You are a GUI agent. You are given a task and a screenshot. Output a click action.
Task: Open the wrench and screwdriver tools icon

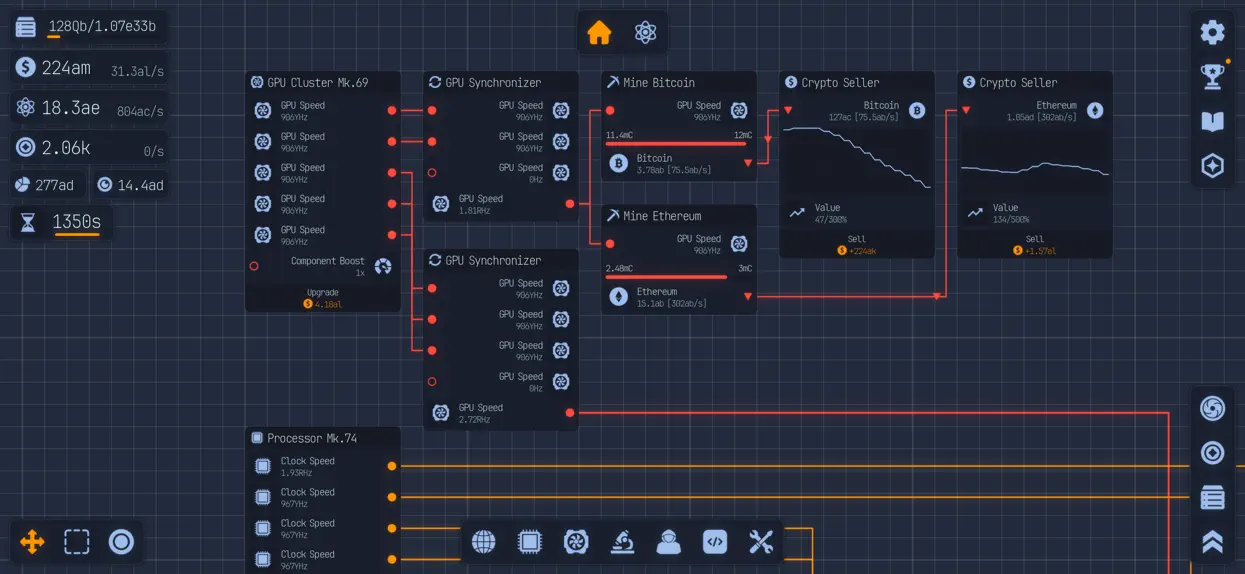tap(761, 542)
